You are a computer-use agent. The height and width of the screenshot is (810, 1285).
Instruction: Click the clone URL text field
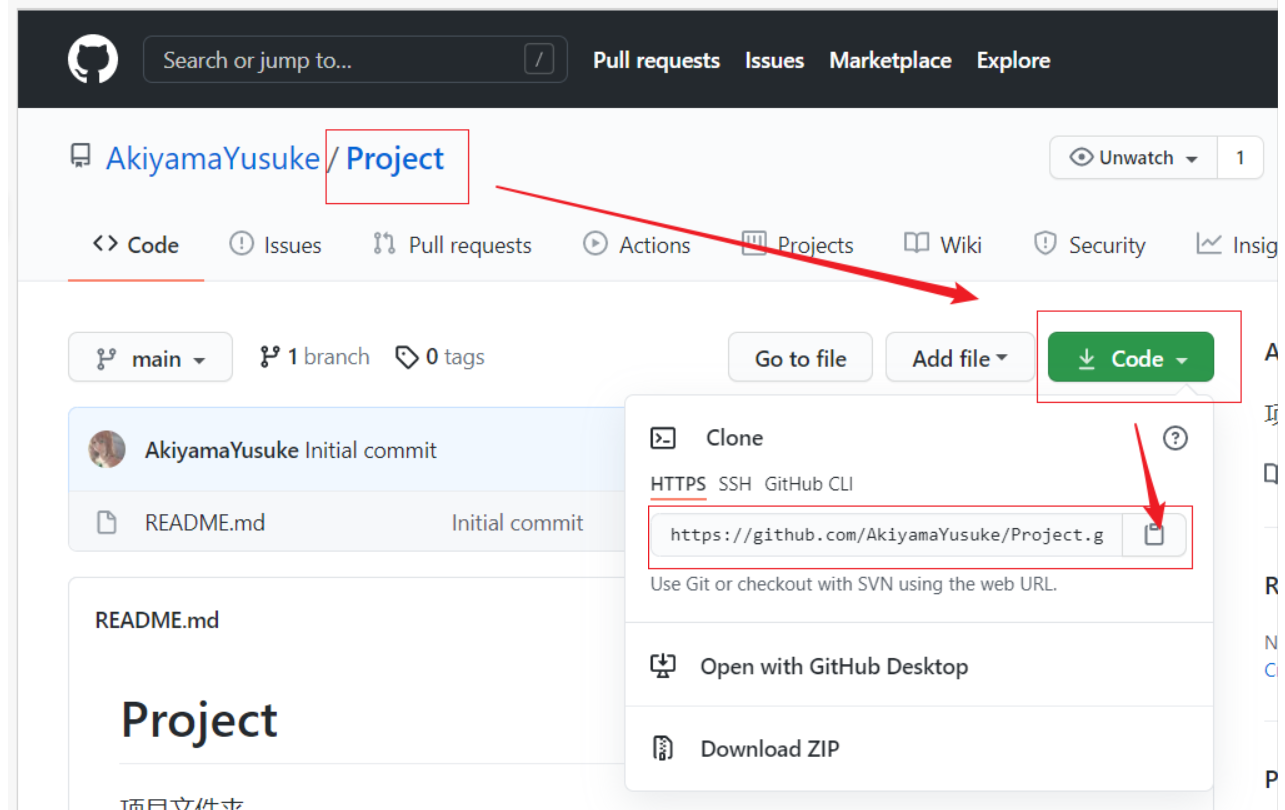pyautogui.click(x=887, y=535)
